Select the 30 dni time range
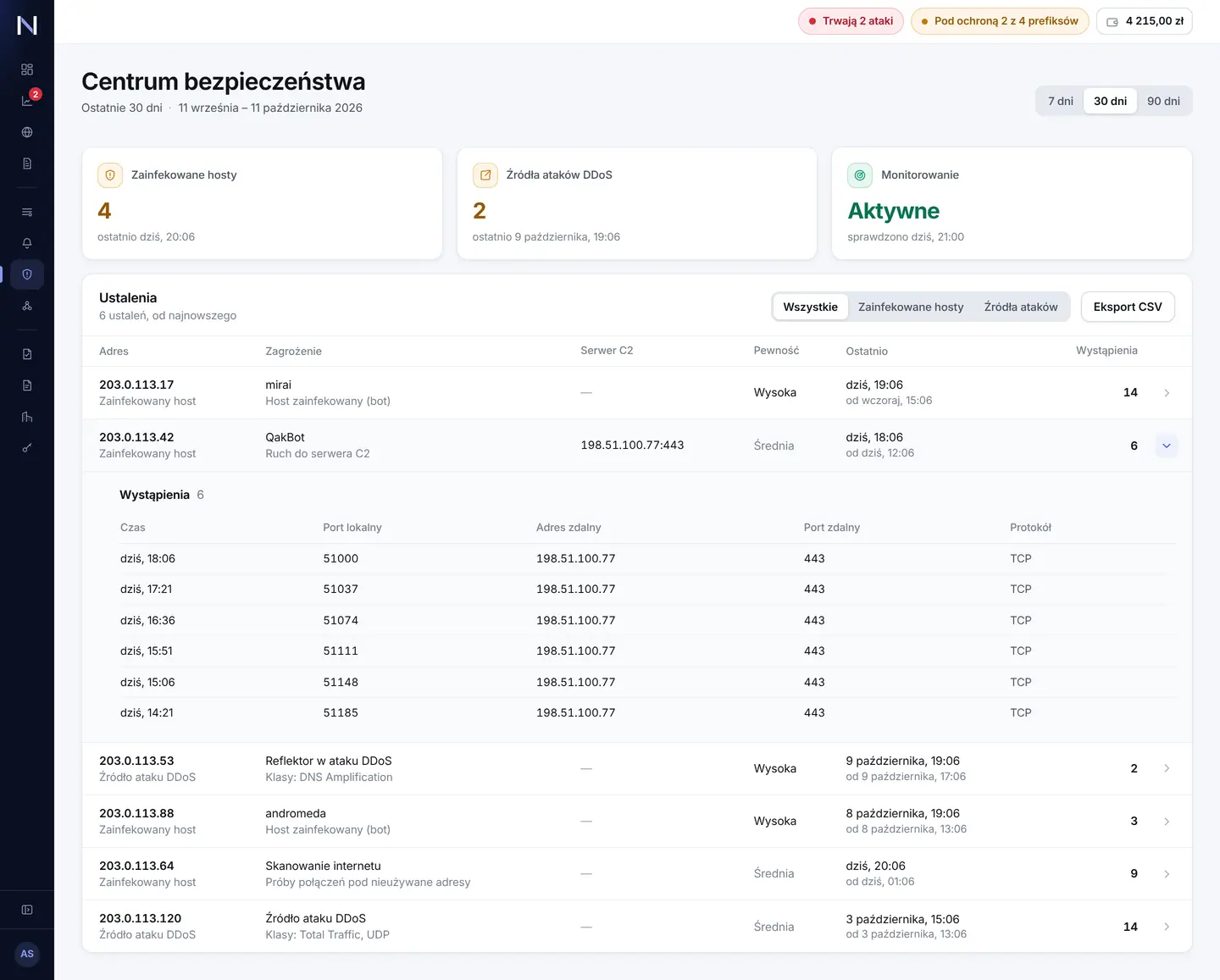Image resolution: width=1220 pixels, height=980 pixels. [1110, 101]
